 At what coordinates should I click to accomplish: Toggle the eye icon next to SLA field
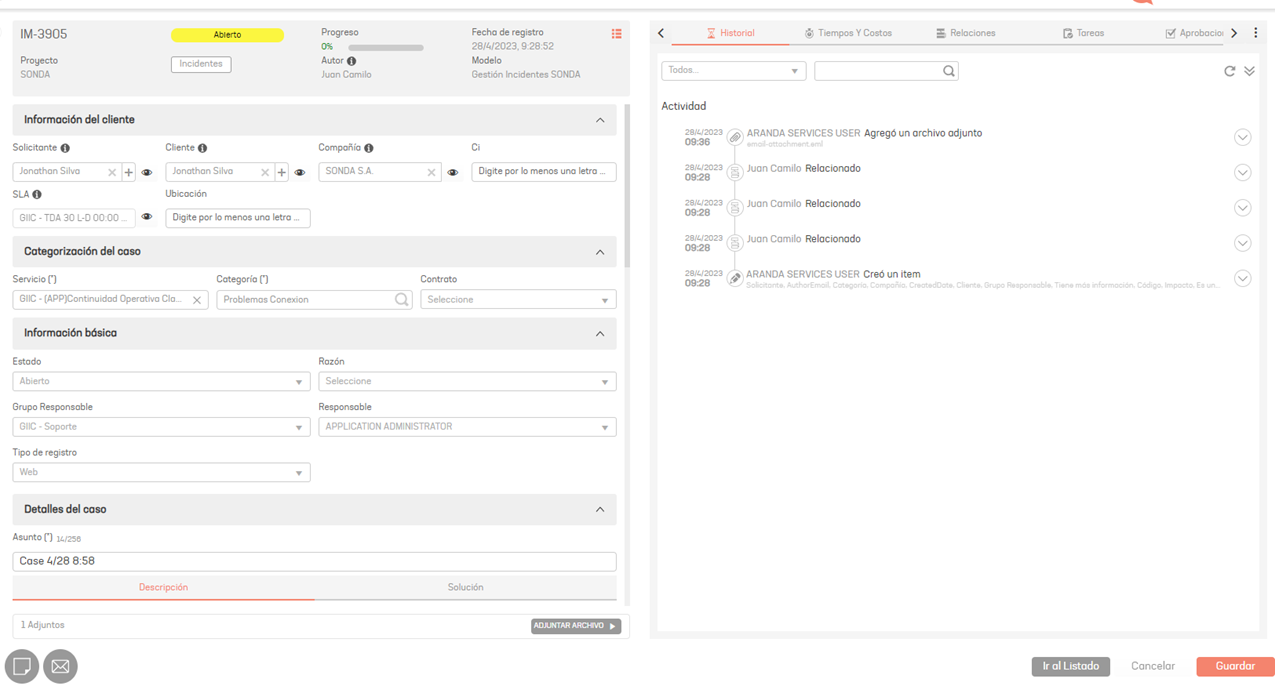click(x=147, y=217)
